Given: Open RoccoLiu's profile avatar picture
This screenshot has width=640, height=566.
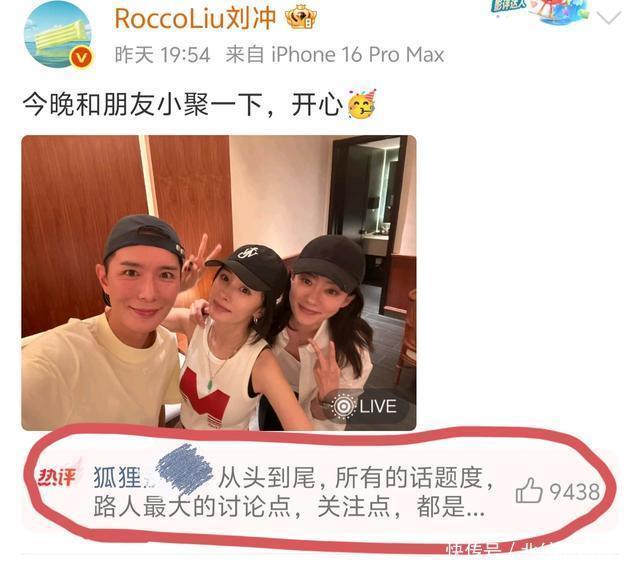Looking at the screenshot, I should tap(58, 35).
